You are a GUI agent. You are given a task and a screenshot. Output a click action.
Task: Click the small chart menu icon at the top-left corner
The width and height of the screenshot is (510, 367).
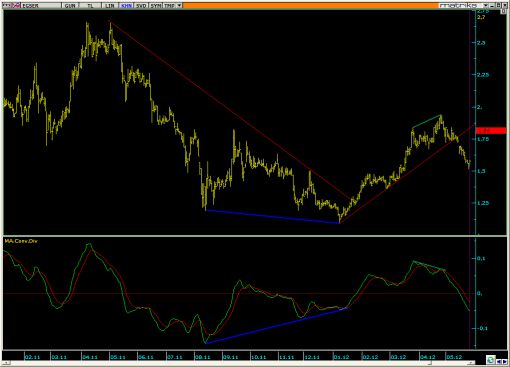(x=7, y=6)
